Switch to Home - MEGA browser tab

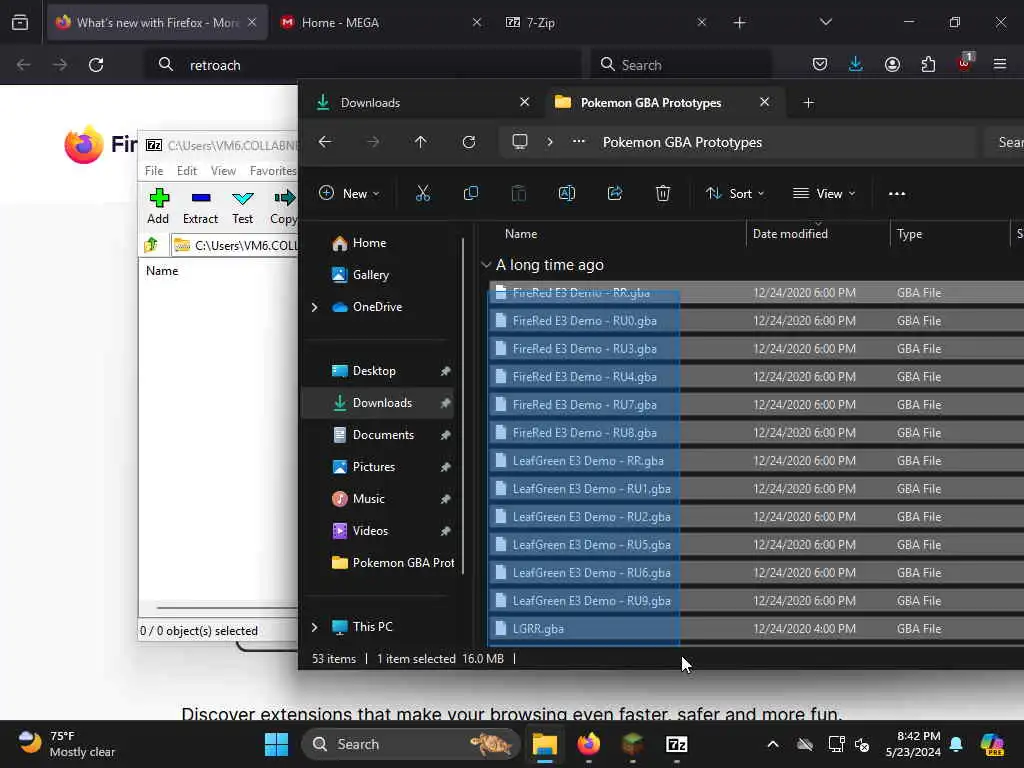(x=381, y=22)
